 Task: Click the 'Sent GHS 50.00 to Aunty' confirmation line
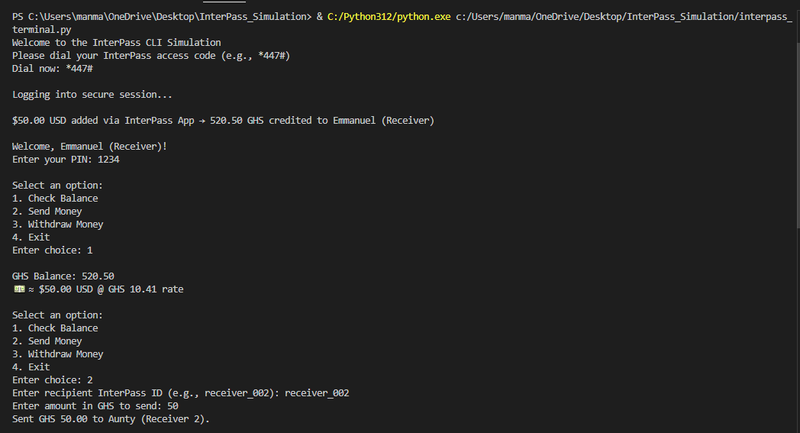[x=111, y=419]
